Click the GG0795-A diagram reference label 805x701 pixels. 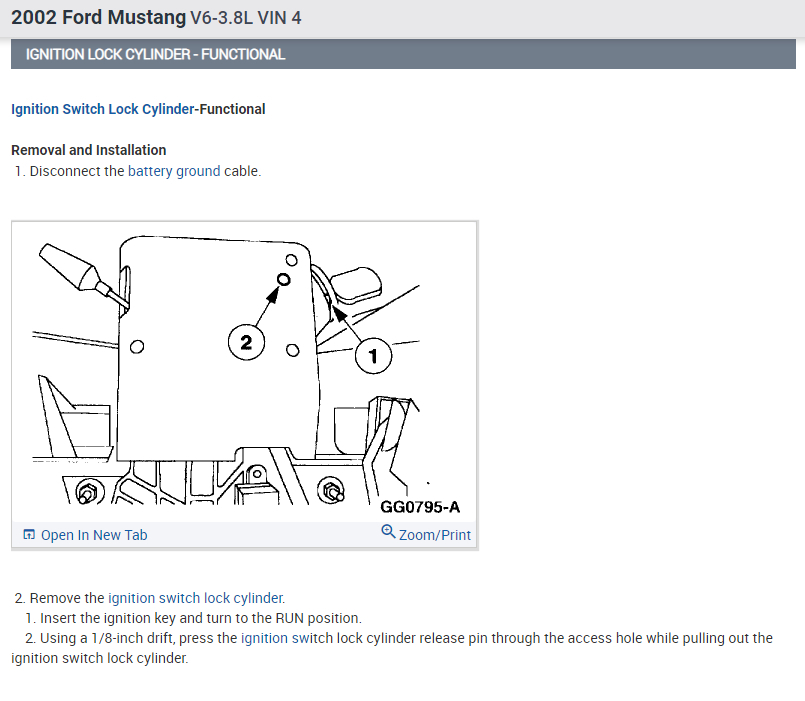420,507
